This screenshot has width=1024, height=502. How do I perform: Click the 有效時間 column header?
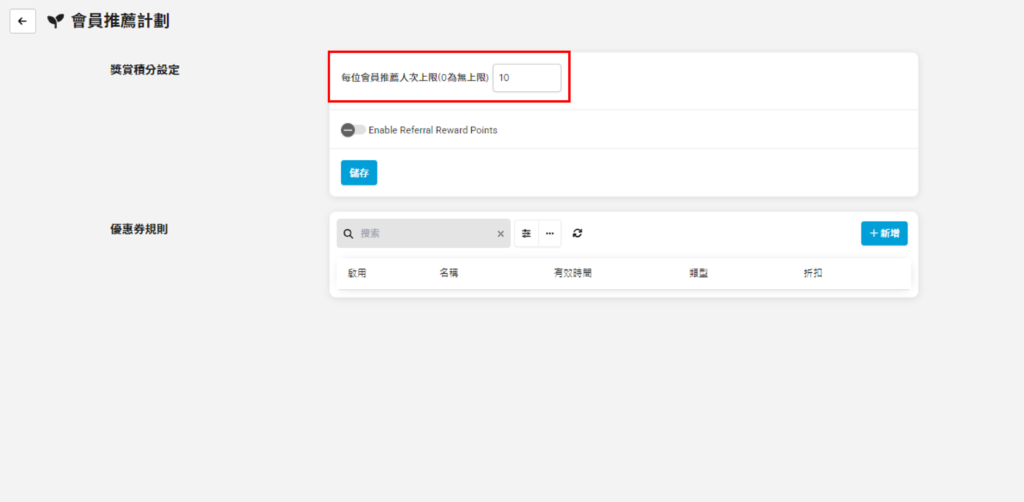(573, 273)
